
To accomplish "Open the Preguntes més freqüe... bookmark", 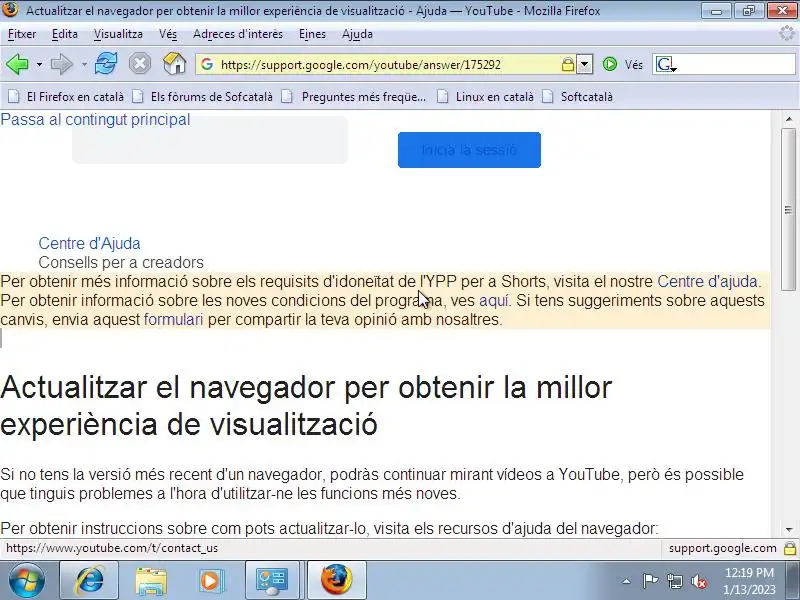I will tap(354, 96).
